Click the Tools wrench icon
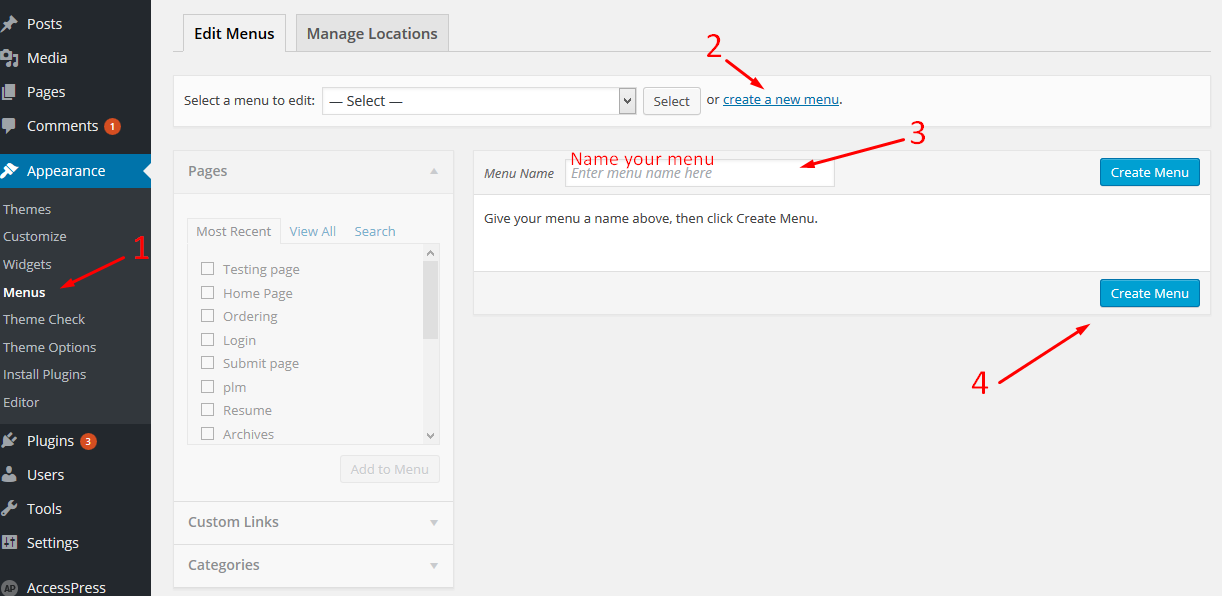 pyautogui.click(x=10, y=509)
